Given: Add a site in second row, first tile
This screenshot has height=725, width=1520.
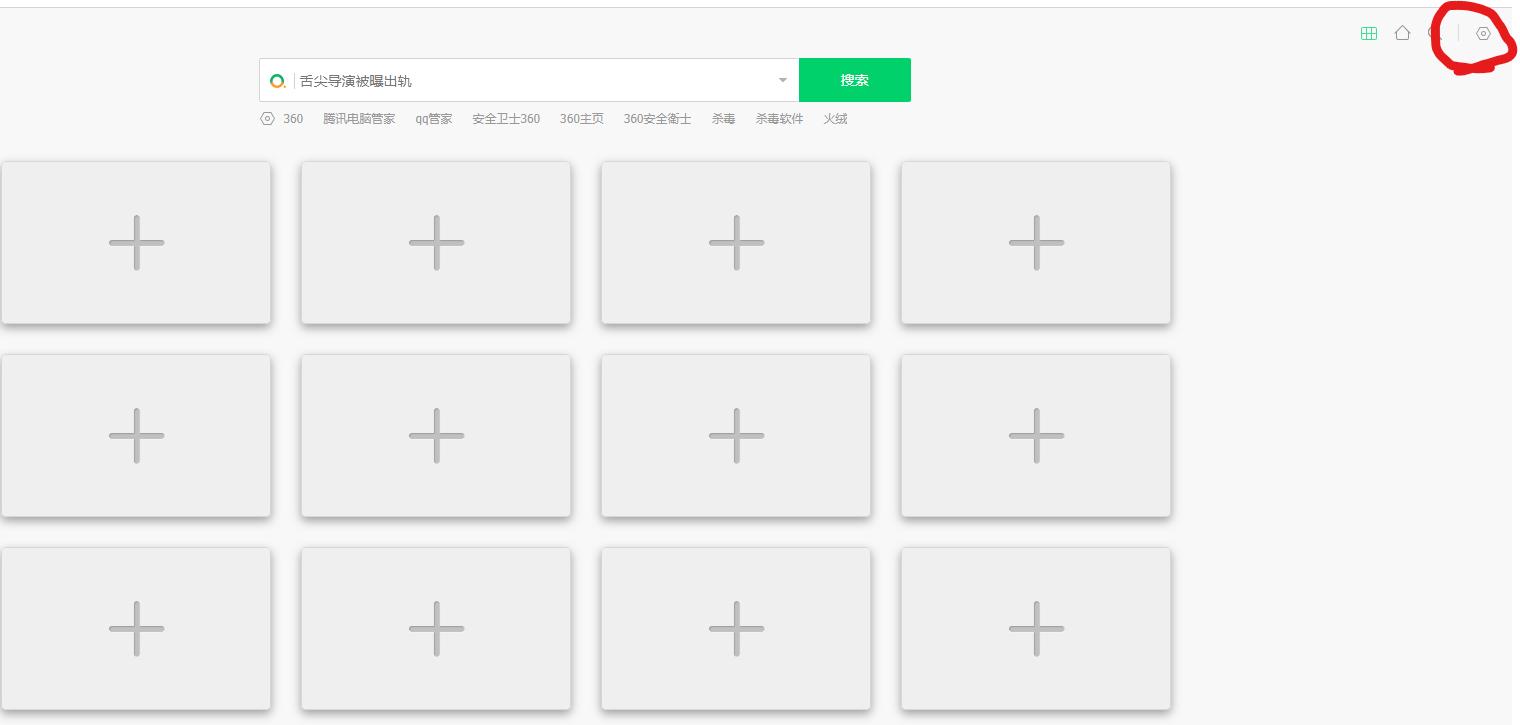Looking at the screenshot, I should 136,435.
